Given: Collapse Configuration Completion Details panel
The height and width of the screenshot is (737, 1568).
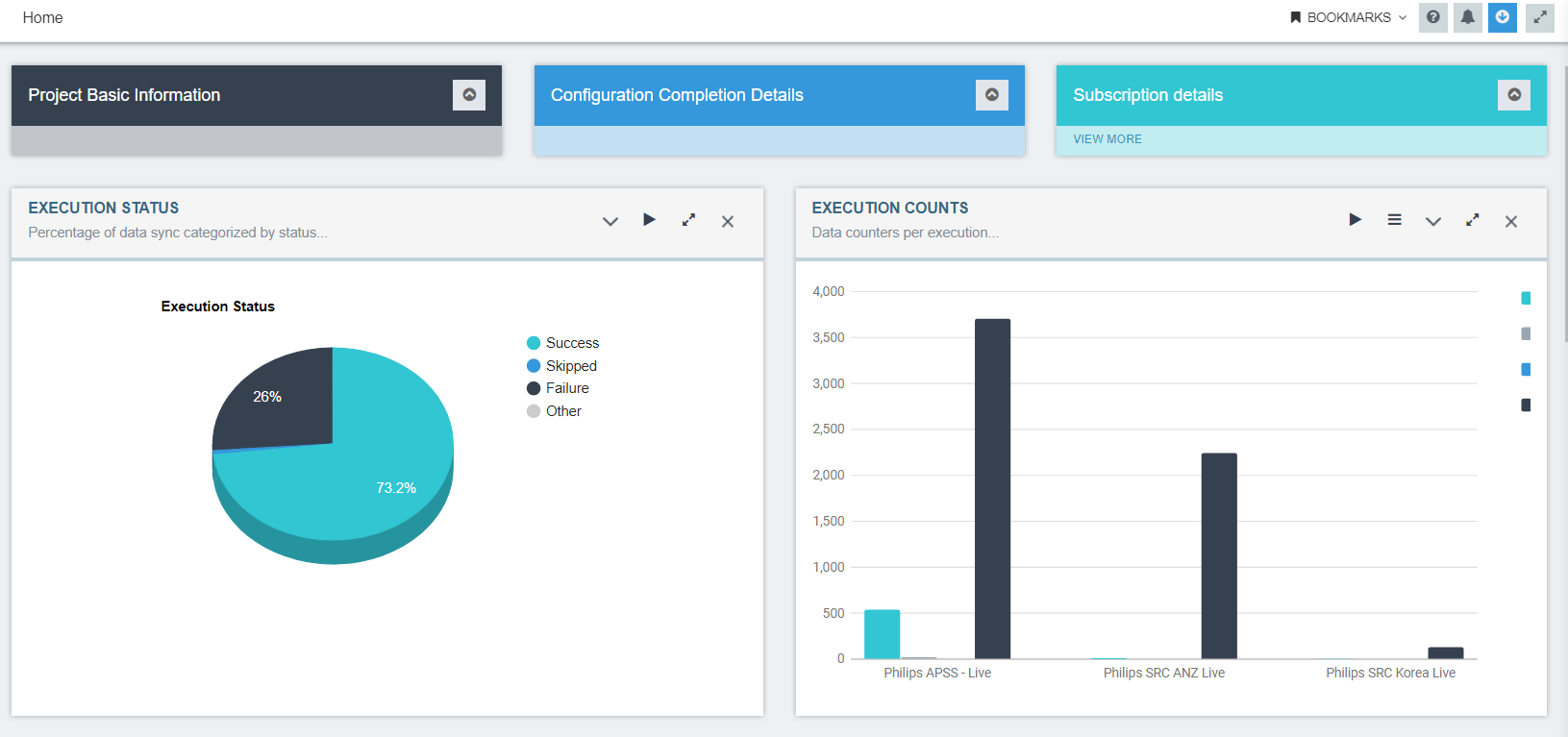Looking at the screenshot, I should pos(992,95).
